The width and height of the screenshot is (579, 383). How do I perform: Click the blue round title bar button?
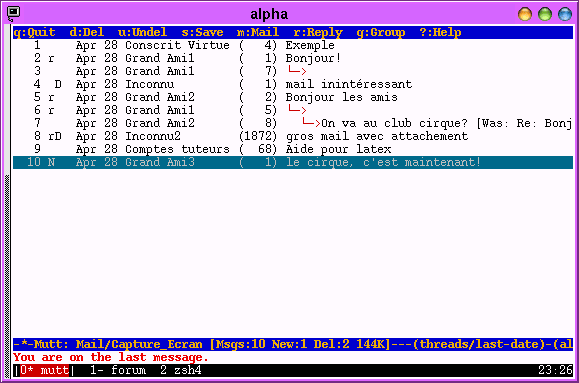click(565, 14)
